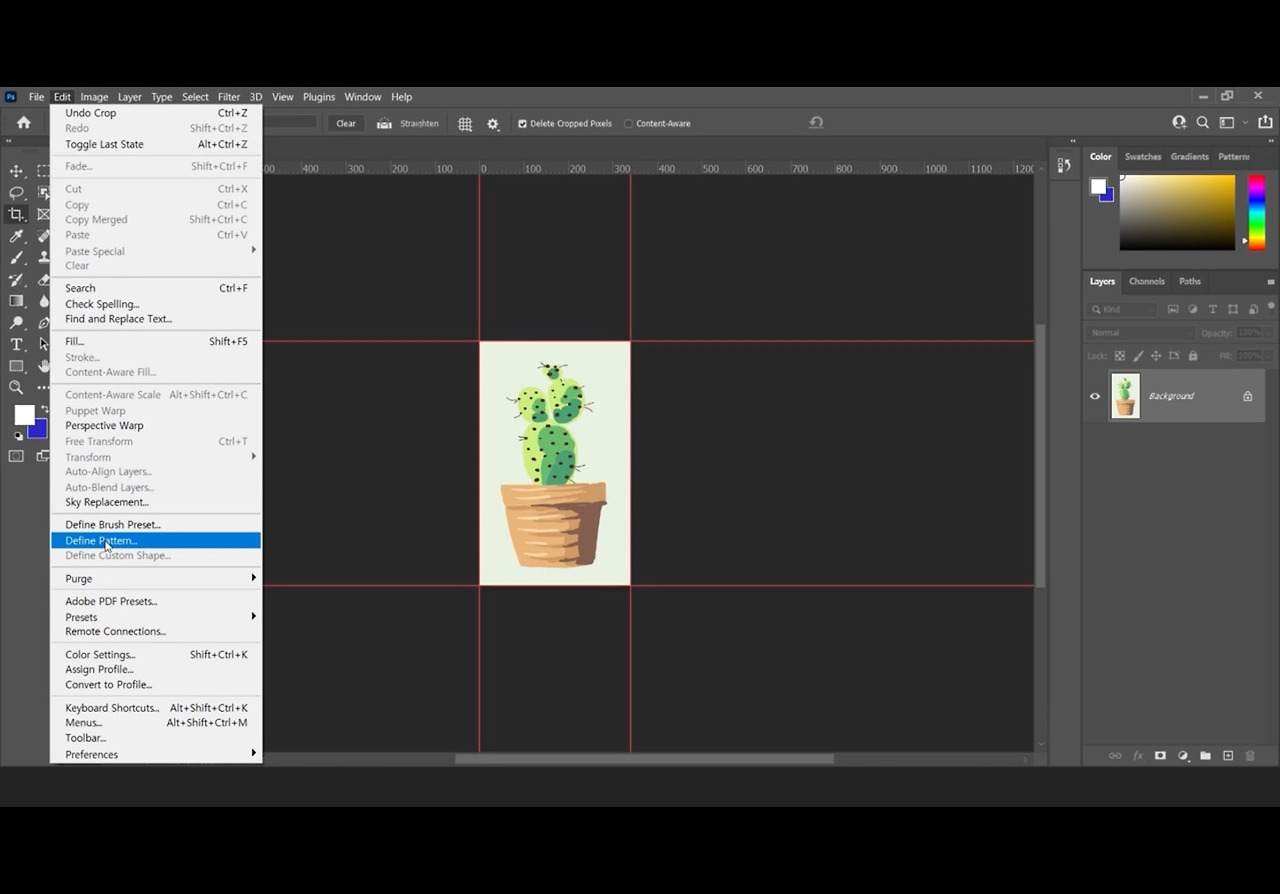Open the crop settings gear icon
Image resolution: width=1280 pixels, height=894 pixels.
pos(493,124)
